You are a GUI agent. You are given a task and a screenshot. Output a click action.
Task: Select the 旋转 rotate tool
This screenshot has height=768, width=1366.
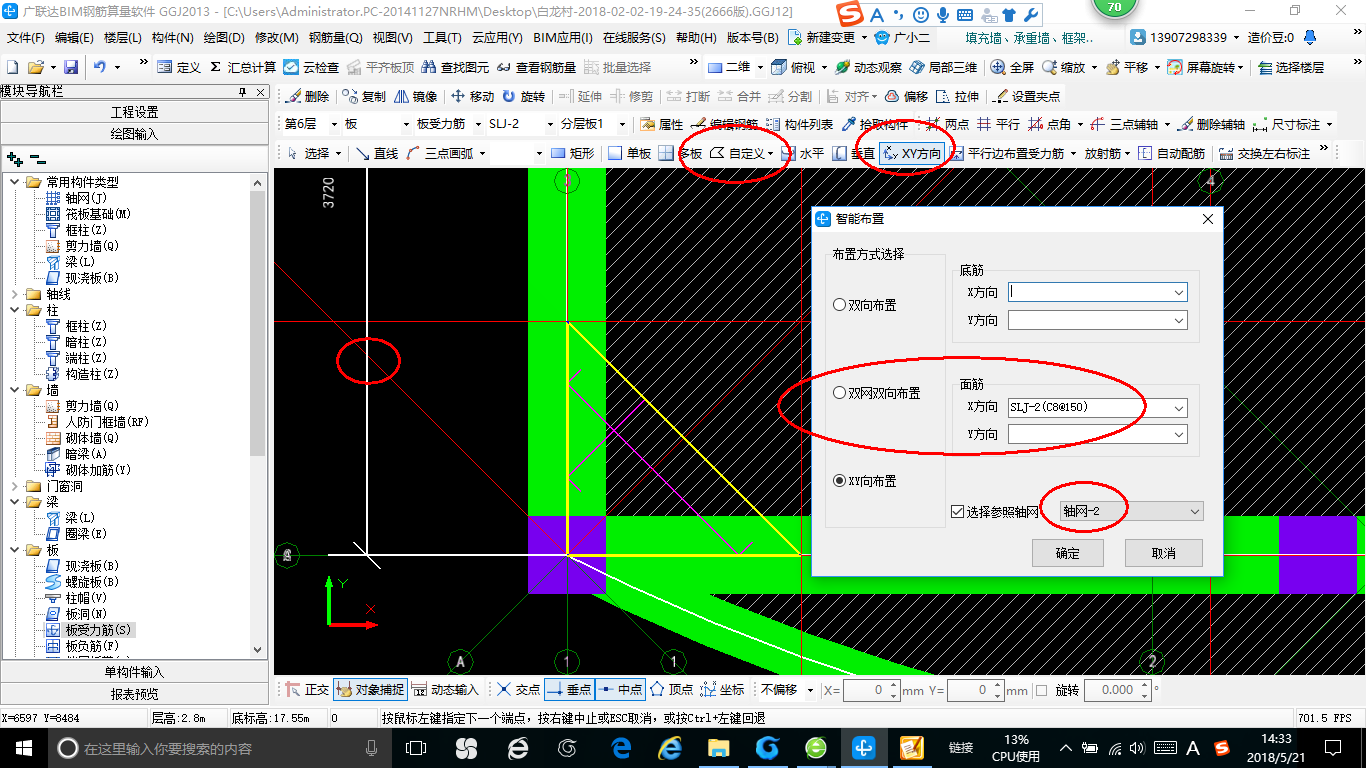524,96
